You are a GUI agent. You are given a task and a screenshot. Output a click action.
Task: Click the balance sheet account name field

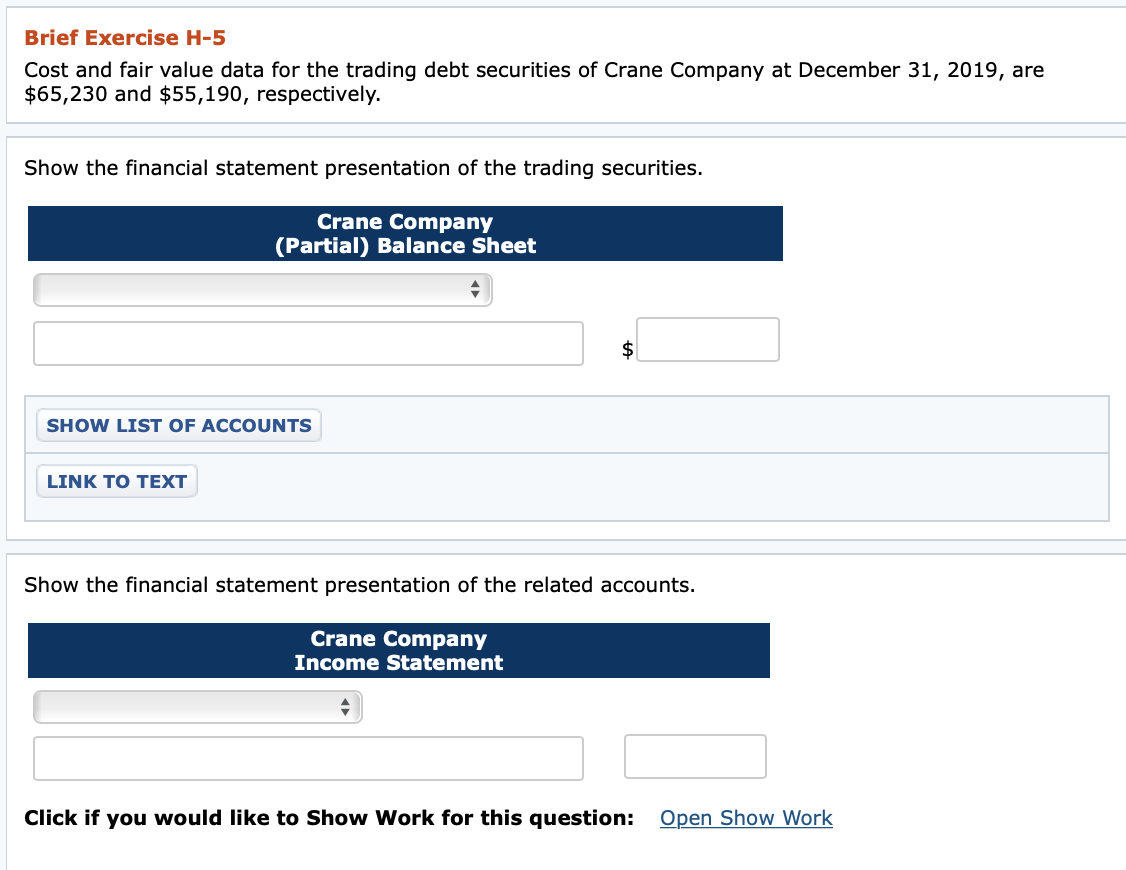tap(308, 343)
